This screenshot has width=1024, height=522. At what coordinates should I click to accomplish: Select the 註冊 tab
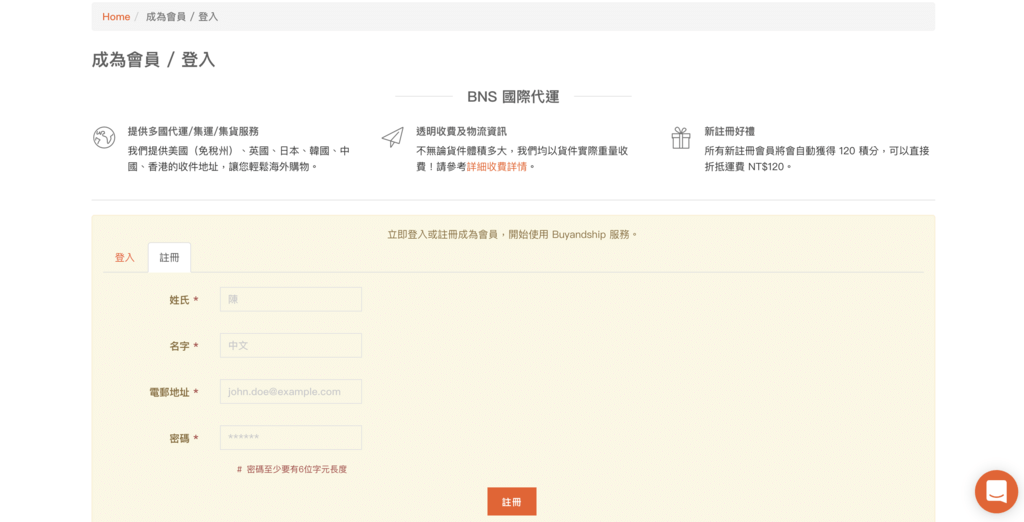click(169, 257)
